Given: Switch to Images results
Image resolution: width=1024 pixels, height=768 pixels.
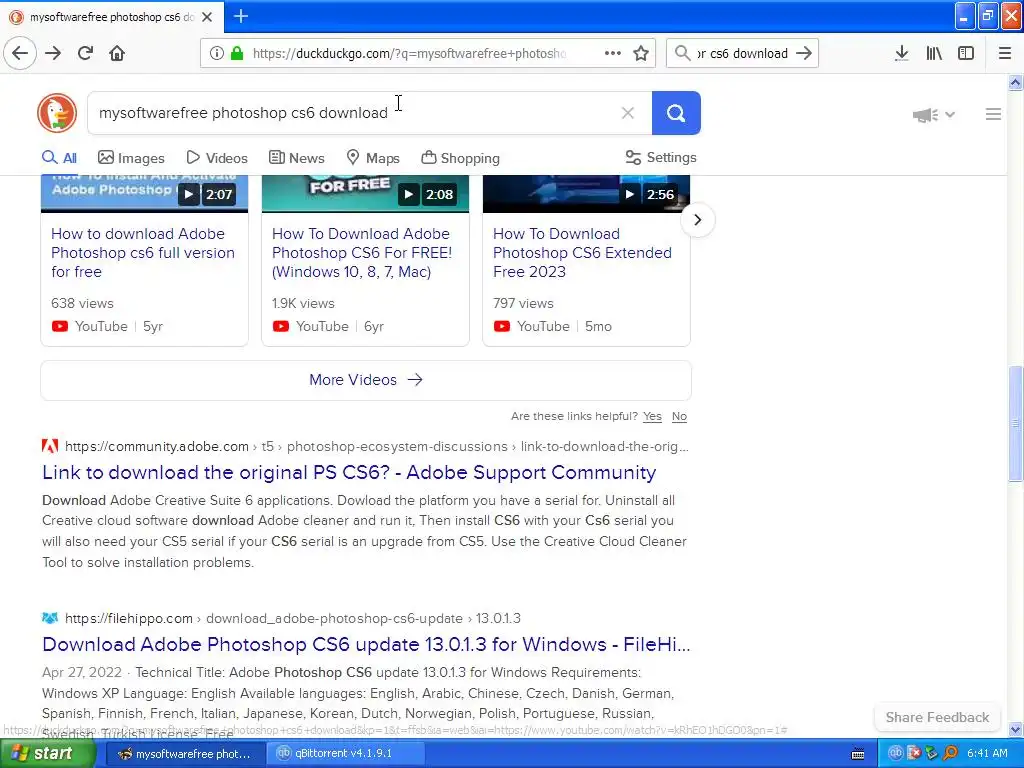Looking at the screenshot, I should 131,157.
